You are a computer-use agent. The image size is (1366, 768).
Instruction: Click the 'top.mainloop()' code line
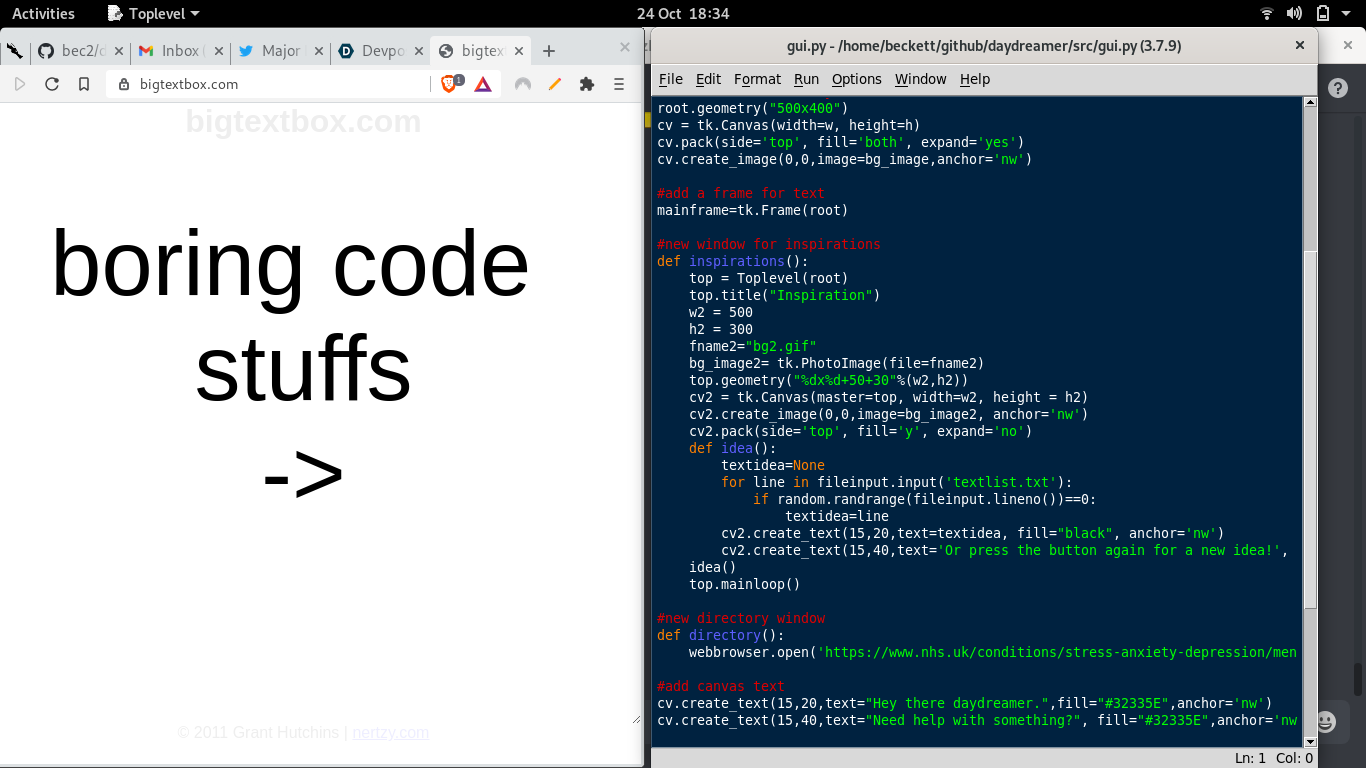click(x=745, y=584)
